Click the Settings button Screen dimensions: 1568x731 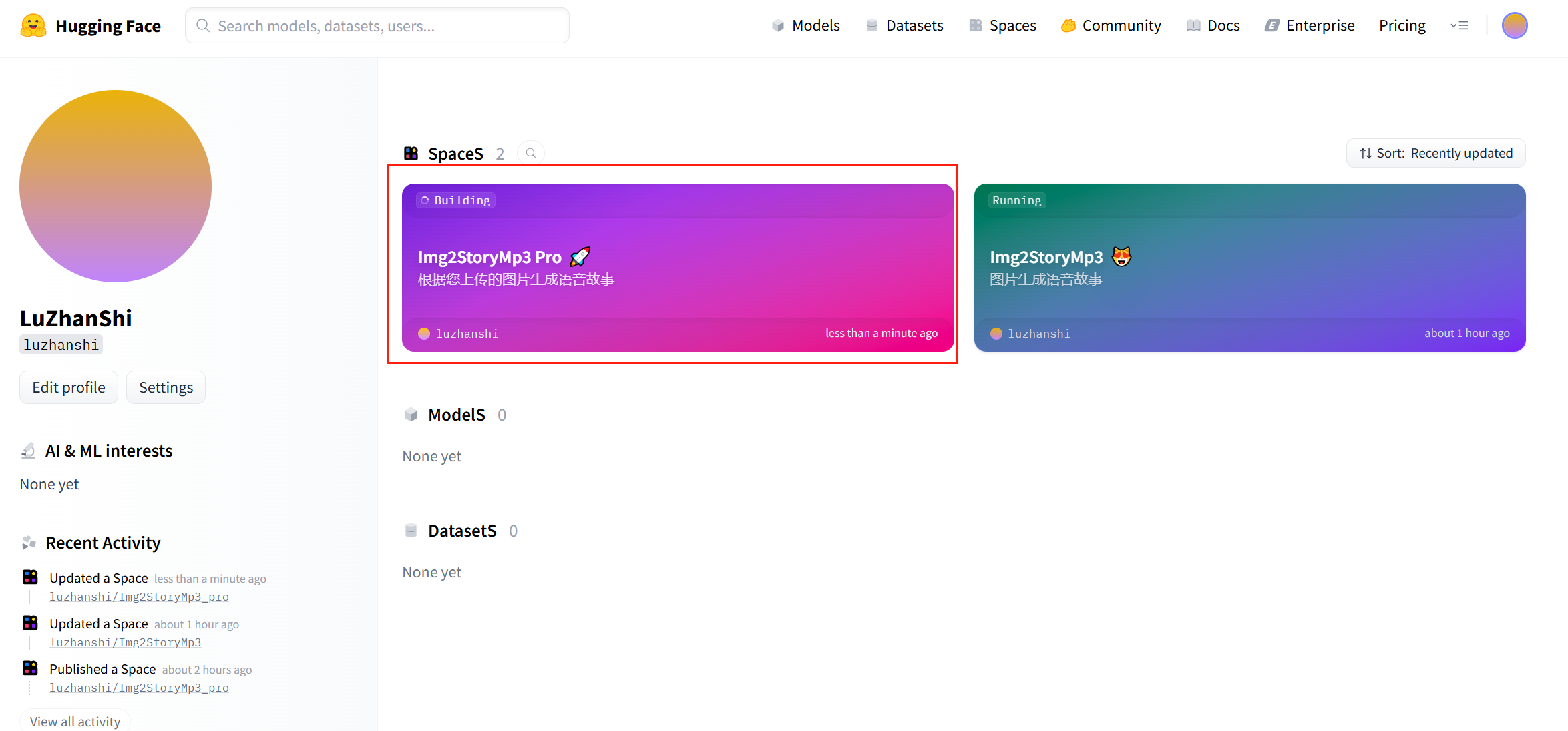[166, 387]
